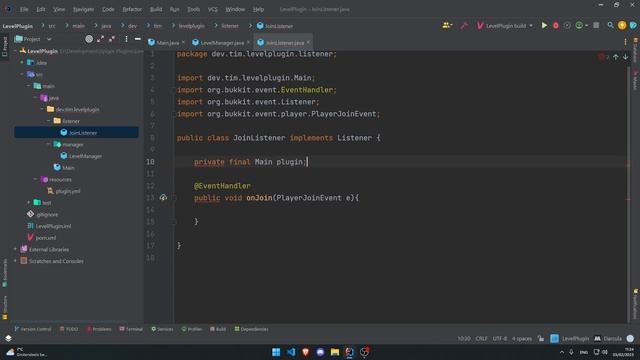
Task: Click 4 spaces indent setting
Action: click(522, 338)
